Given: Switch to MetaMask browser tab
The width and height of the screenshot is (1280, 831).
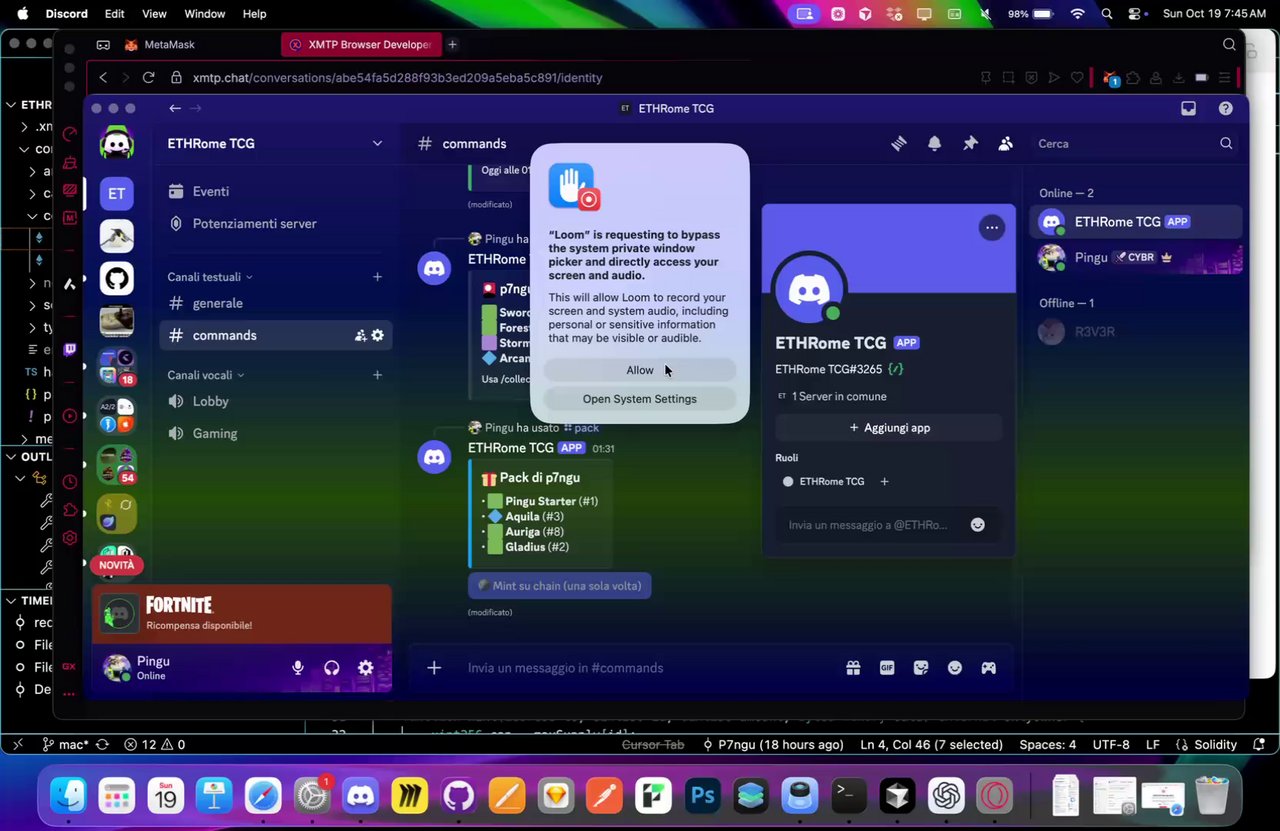Looking at the screenshot, I should pos(160,45).
